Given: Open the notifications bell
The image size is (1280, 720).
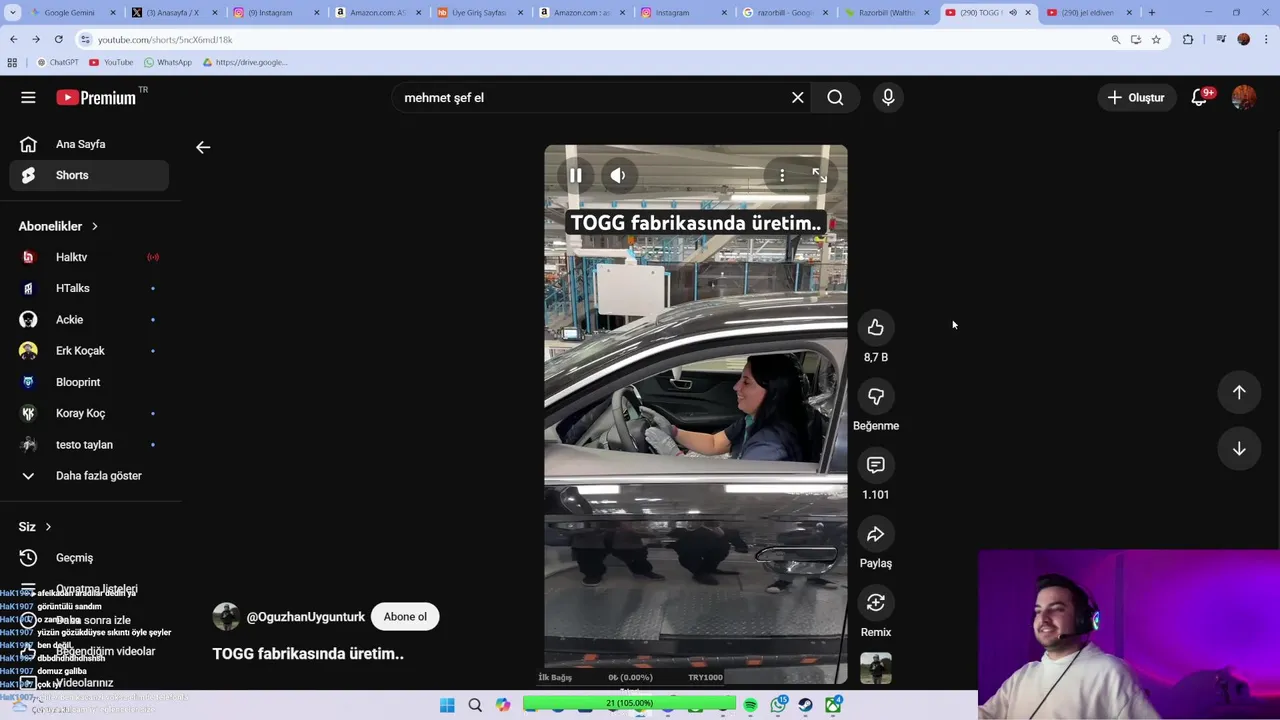Looking at the screenshot, I should (x=1199, y=97).
